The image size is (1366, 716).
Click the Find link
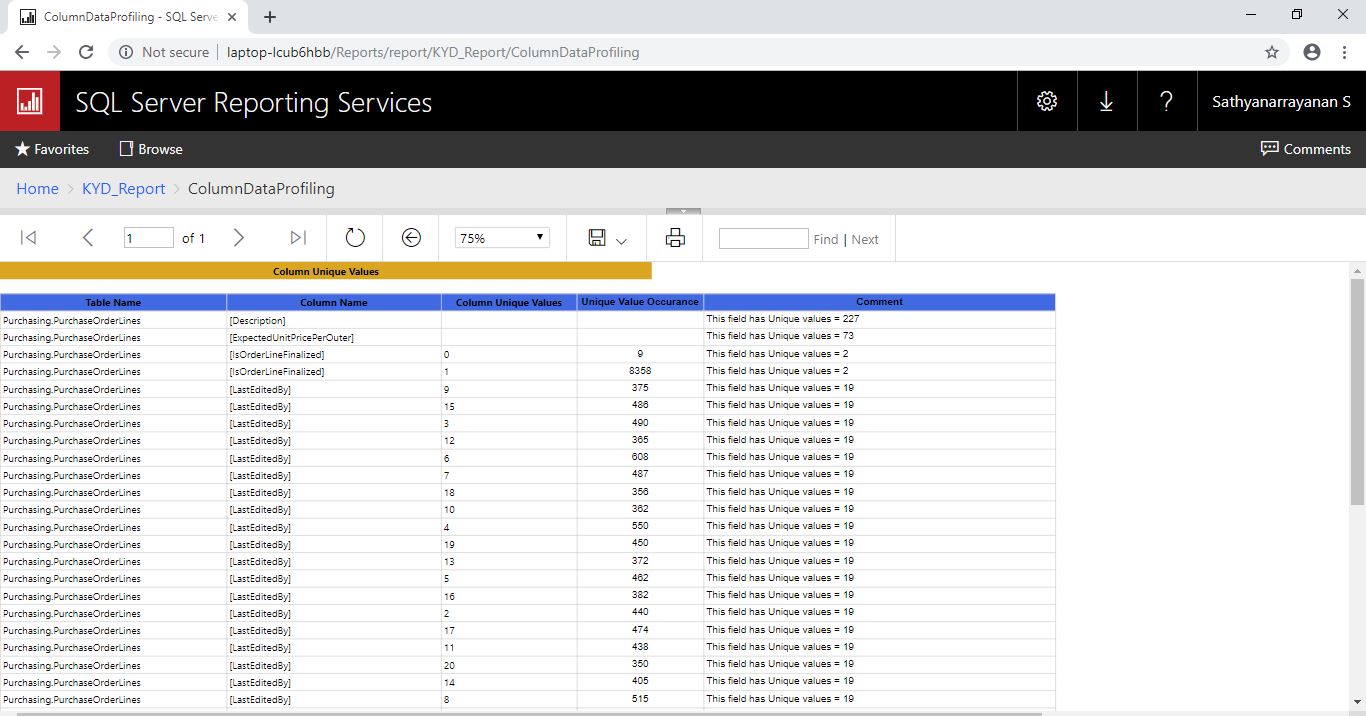click(826, 239)
